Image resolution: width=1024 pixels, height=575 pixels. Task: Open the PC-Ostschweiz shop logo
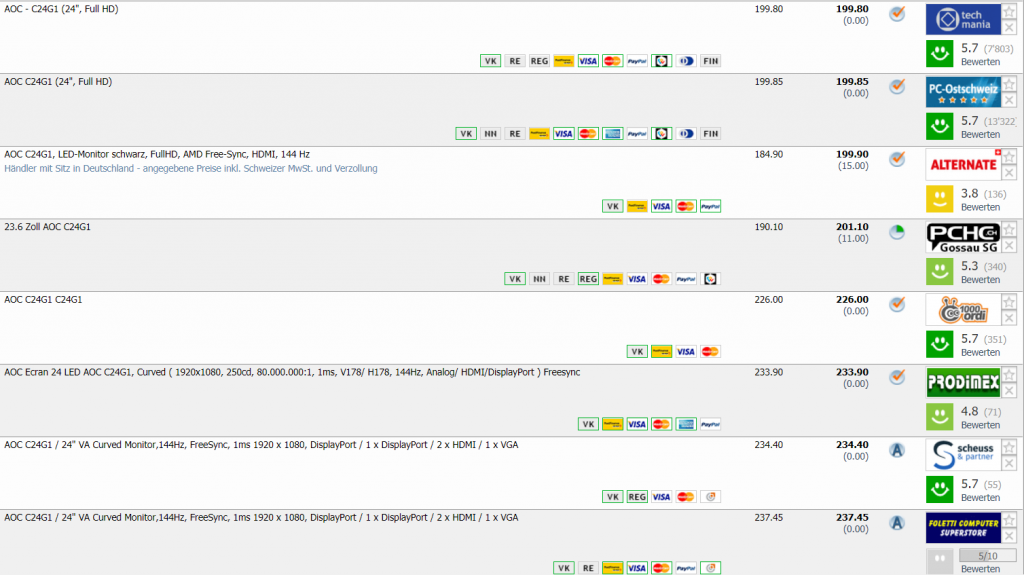click(963, 92)
